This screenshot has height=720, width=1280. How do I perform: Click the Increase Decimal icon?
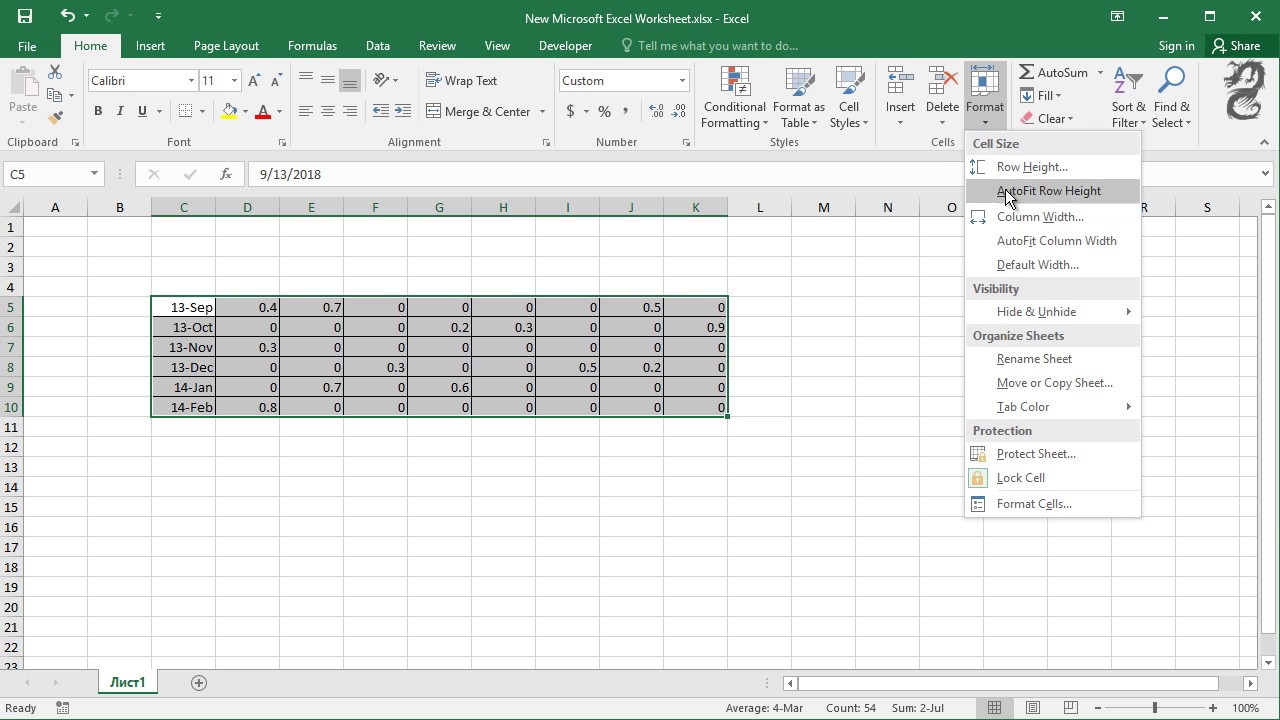pyautogui.click(x=656, y=111)
